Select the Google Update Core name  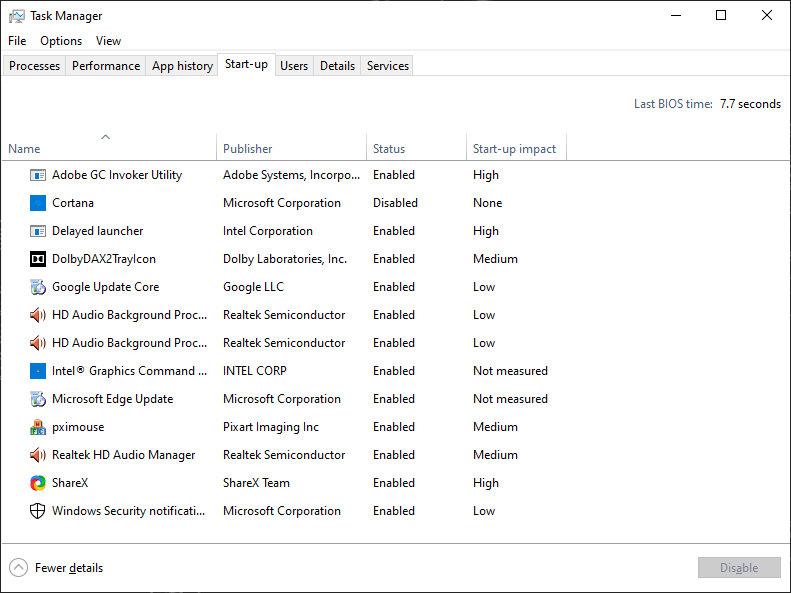(106, 287)
